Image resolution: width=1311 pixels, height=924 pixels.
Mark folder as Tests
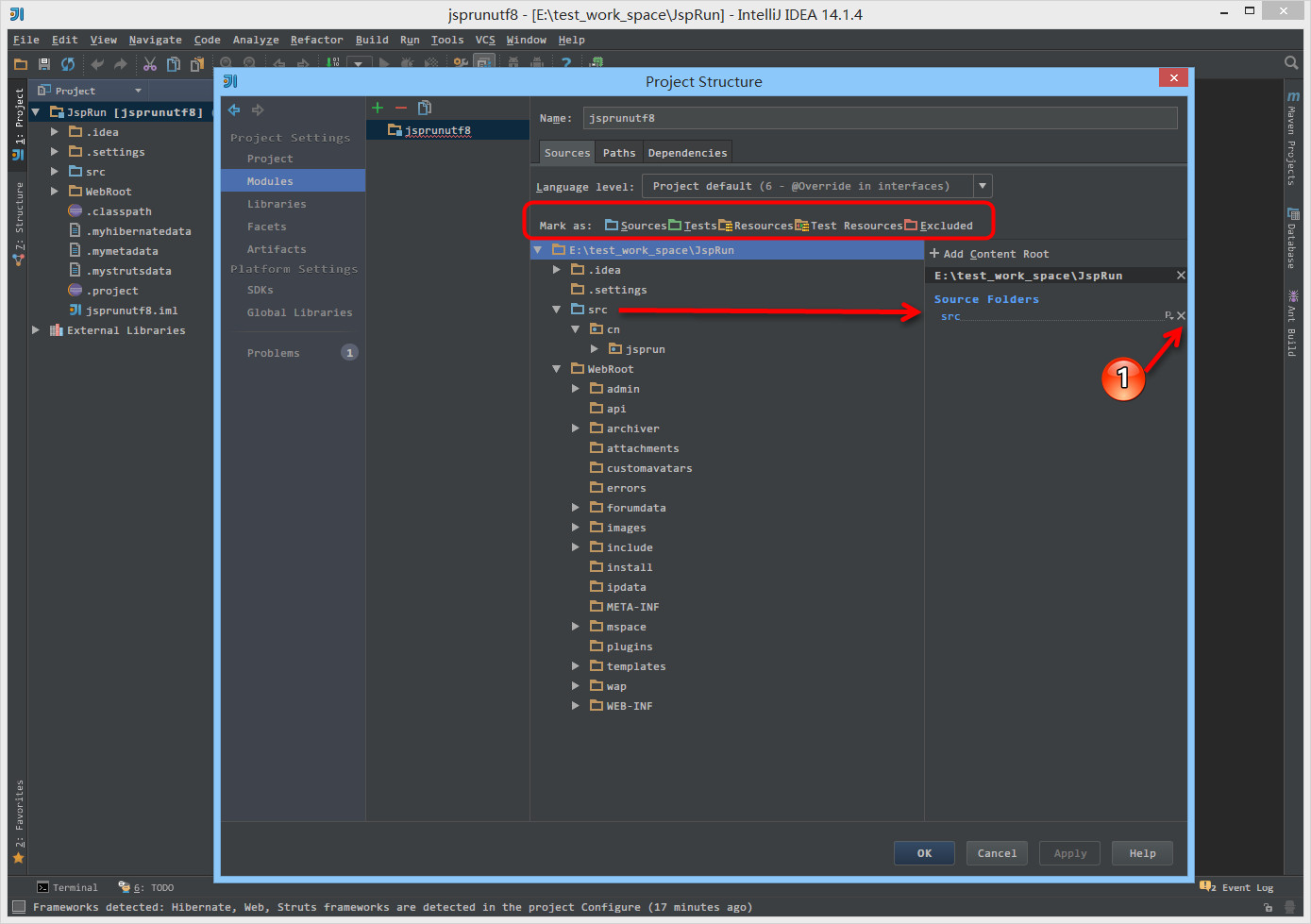click(x=693, y=226)
